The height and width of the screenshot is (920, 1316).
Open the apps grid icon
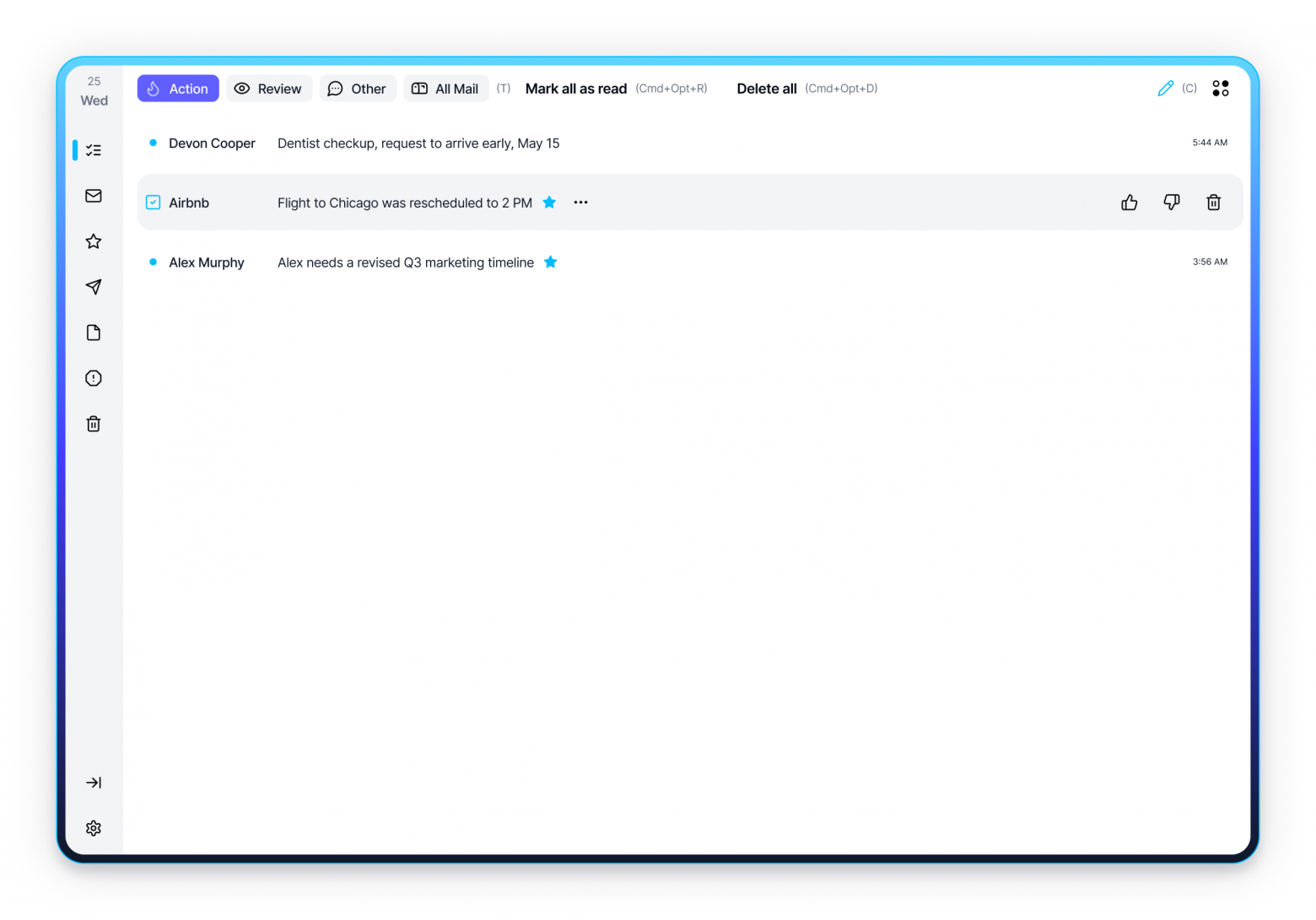(x=1221, y=88)
